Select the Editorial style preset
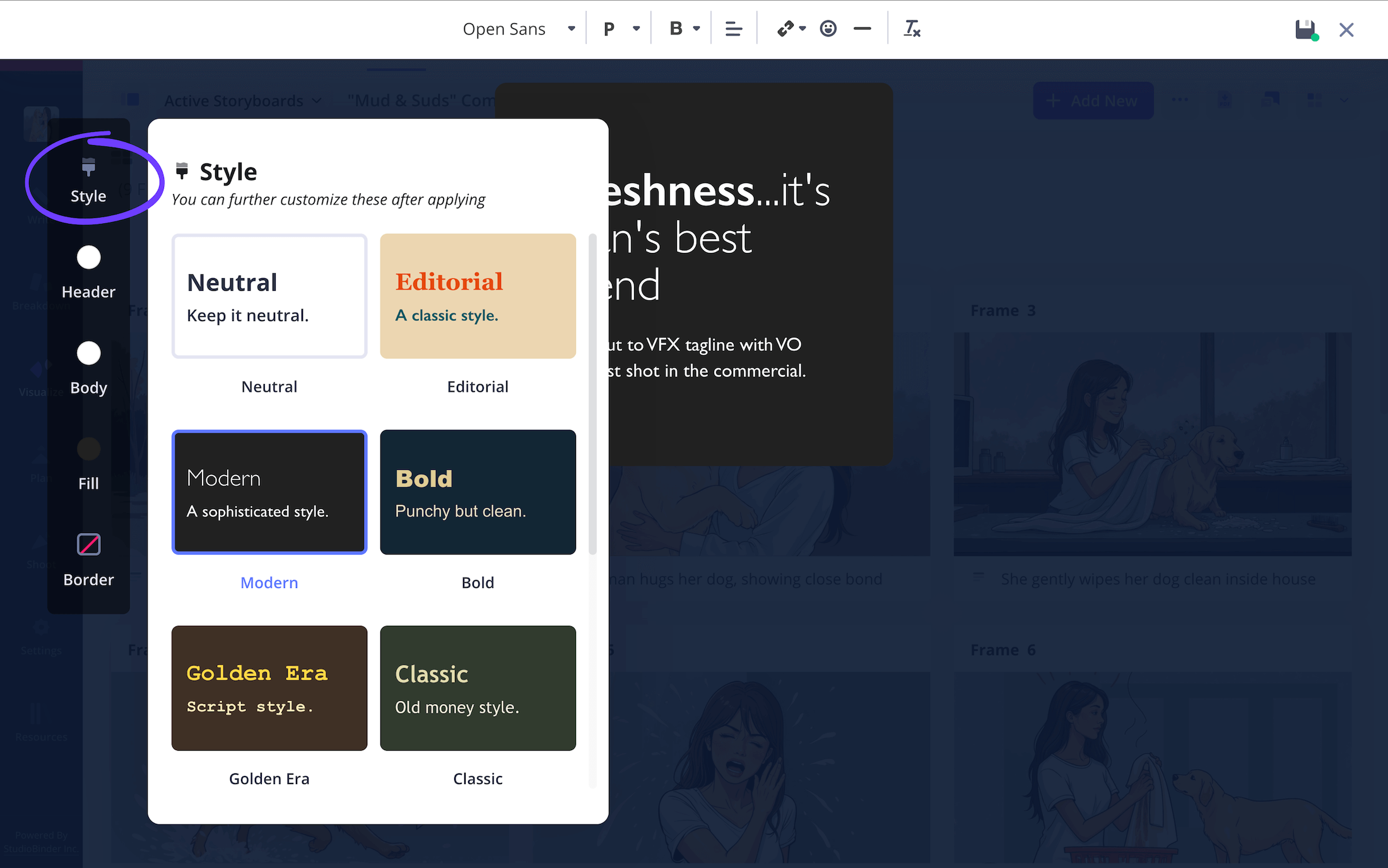This screenshot has height=868, width=1388. (478, 296)
